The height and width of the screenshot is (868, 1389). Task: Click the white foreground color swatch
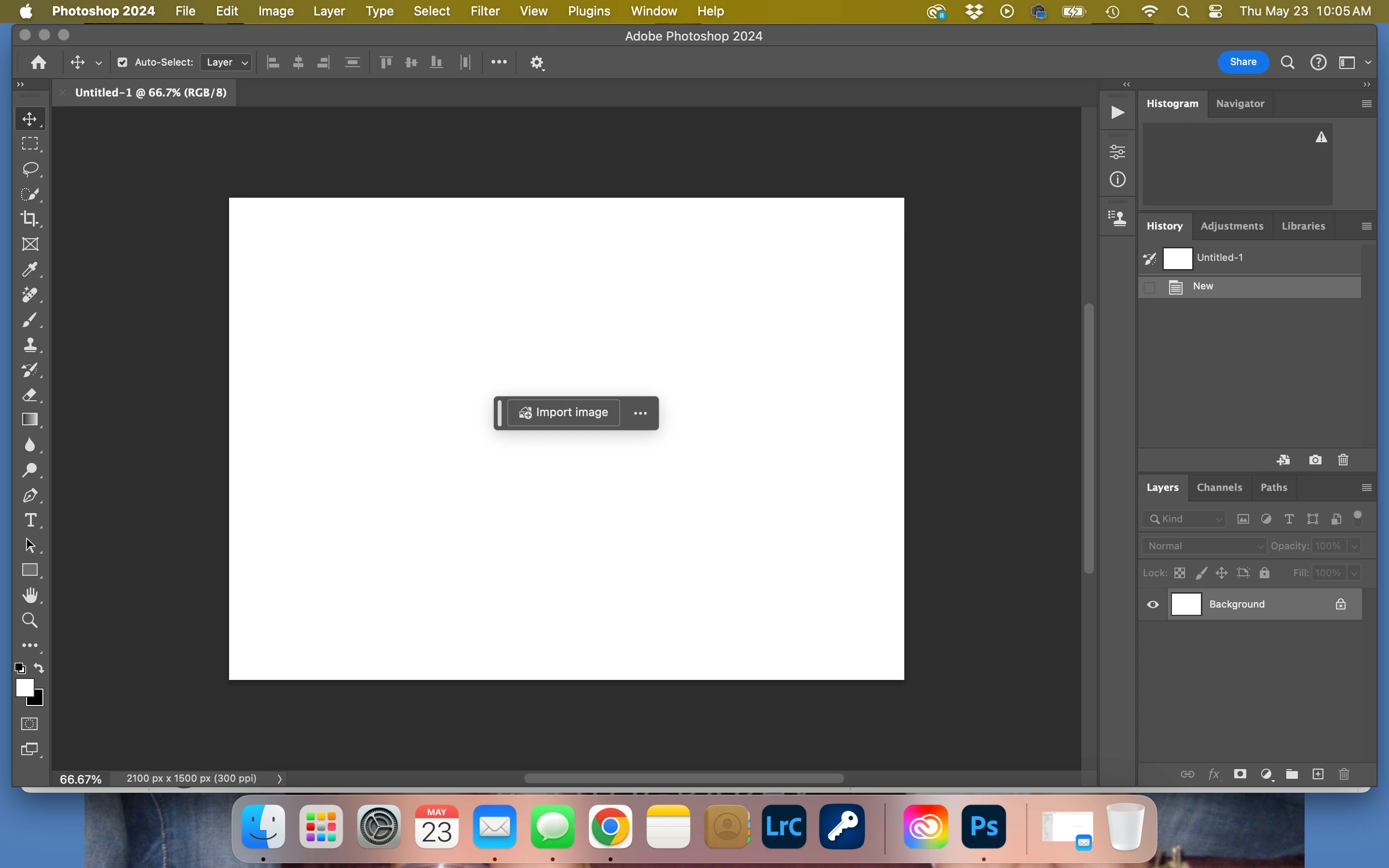pyautogui.click(x=24, y=687)
